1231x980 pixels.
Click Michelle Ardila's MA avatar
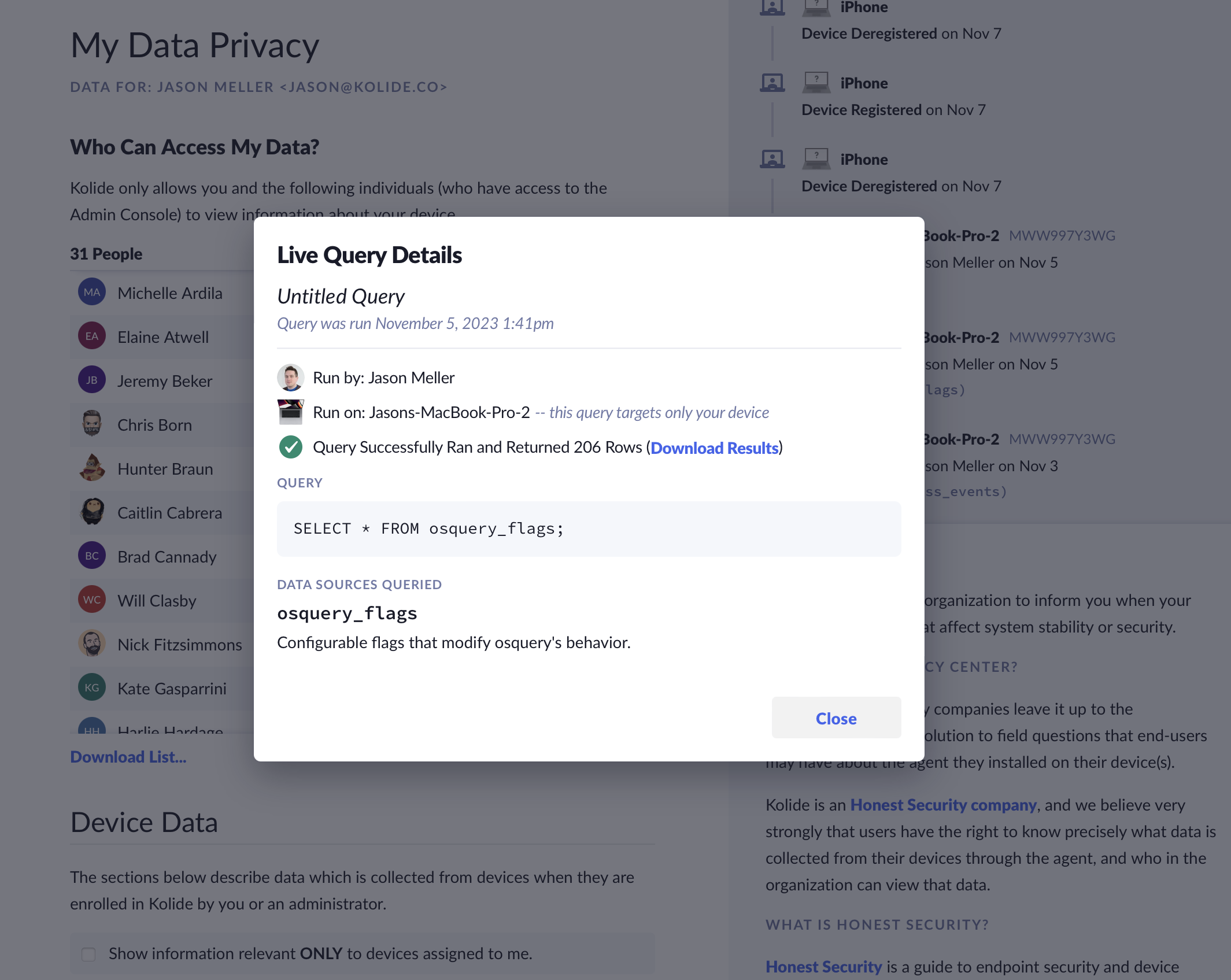coord(92,293)
